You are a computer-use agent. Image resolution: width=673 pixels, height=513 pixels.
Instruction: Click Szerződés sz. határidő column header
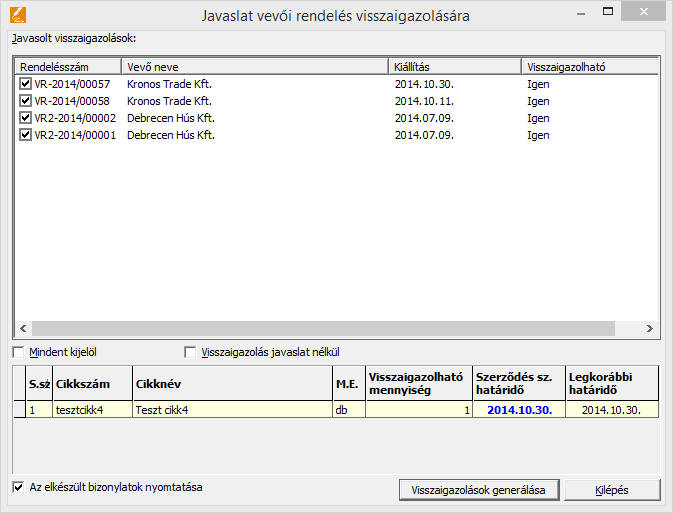[x=519, y=384]
